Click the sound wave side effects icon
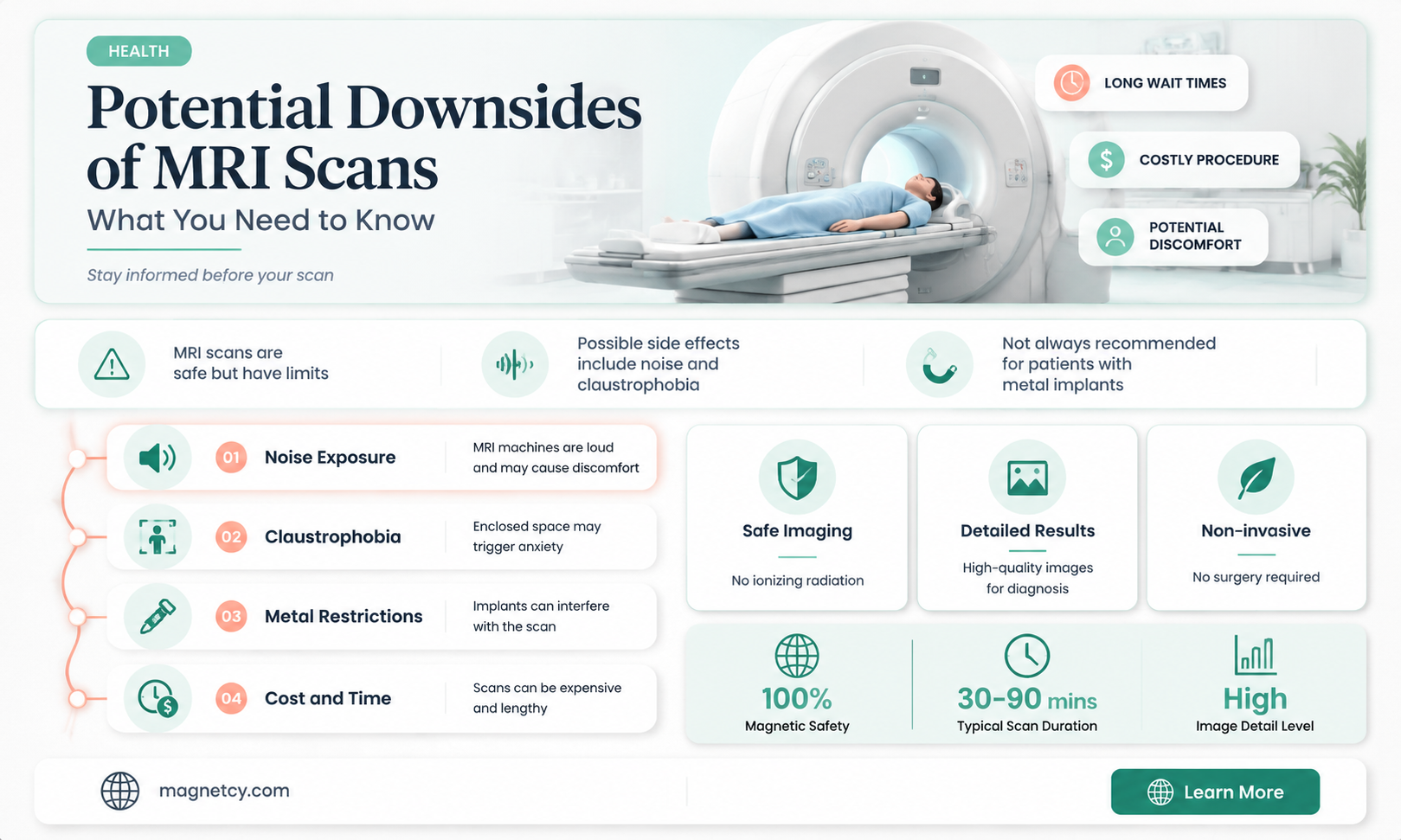The height and width of the screenshot is (840, 1401). (515, 364)
